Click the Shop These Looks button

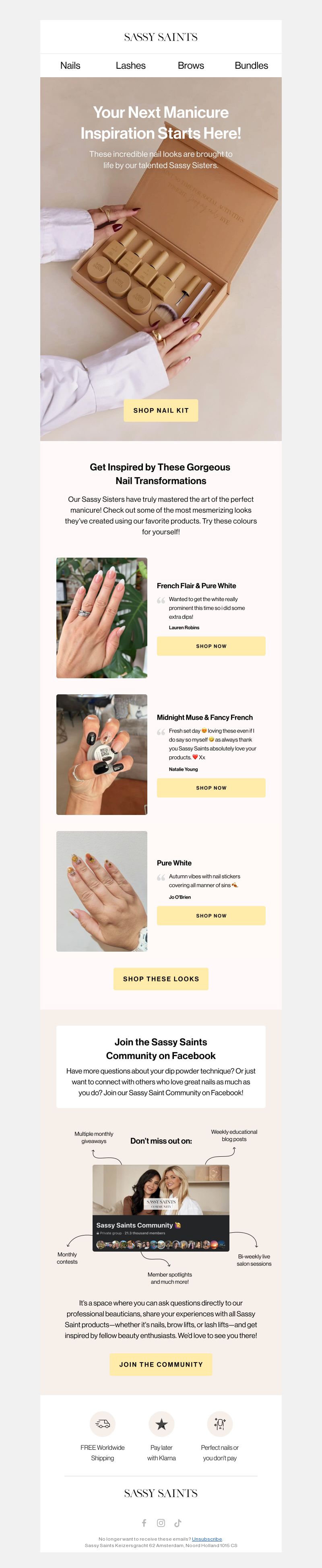pos(161,979)
